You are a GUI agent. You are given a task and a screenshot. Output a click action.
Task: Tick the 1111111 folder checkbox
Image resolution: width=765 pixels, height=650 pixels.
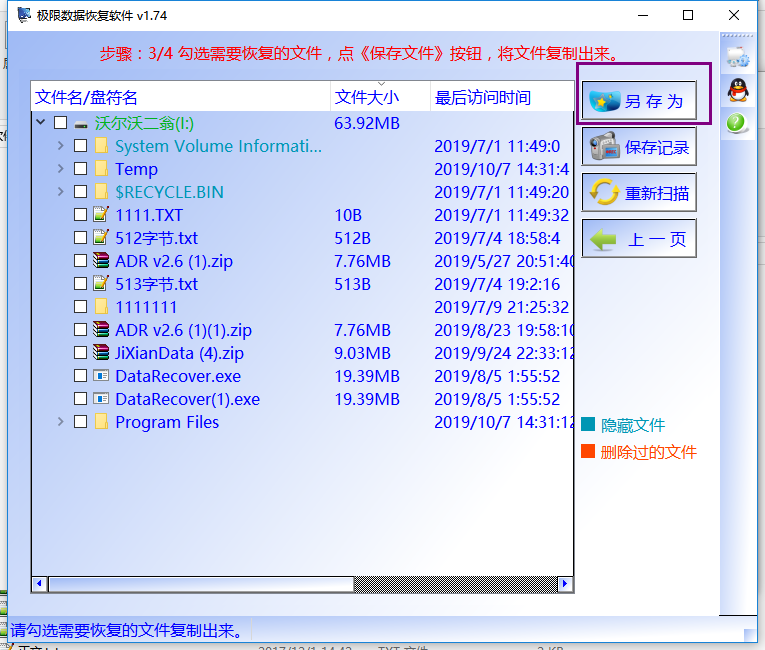tap(81, 306)
